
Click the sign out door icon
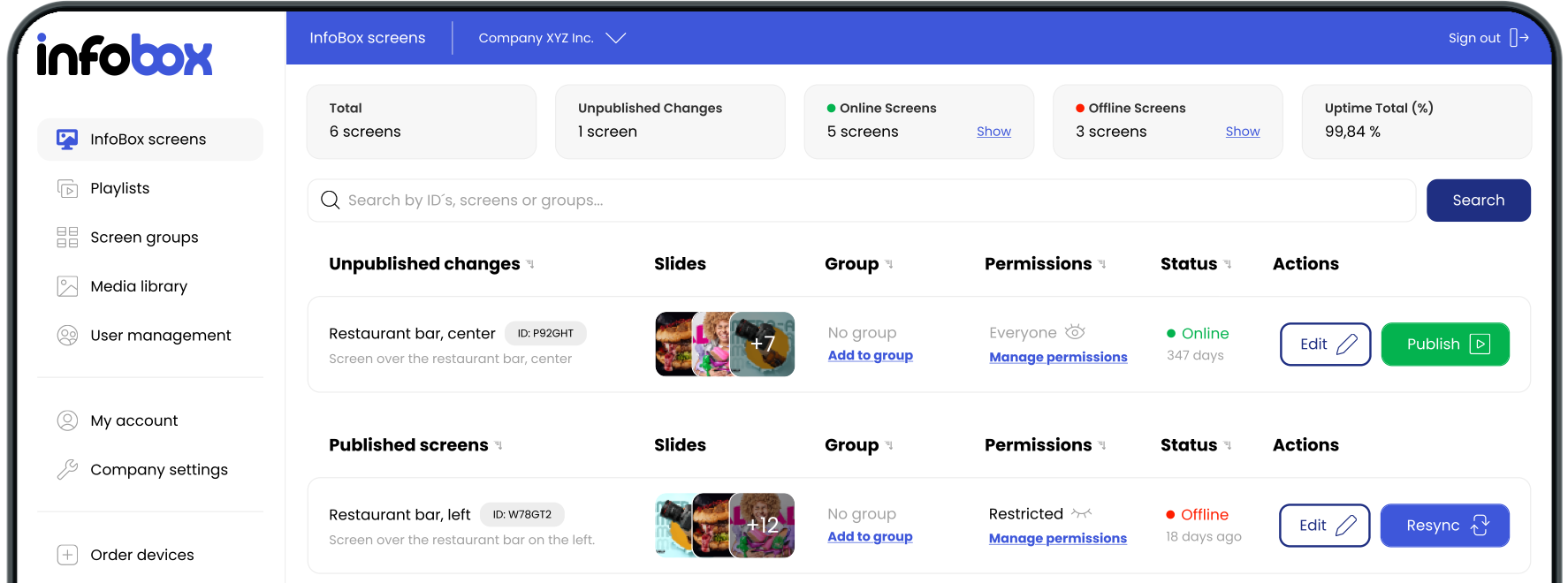coord(1519,38)
